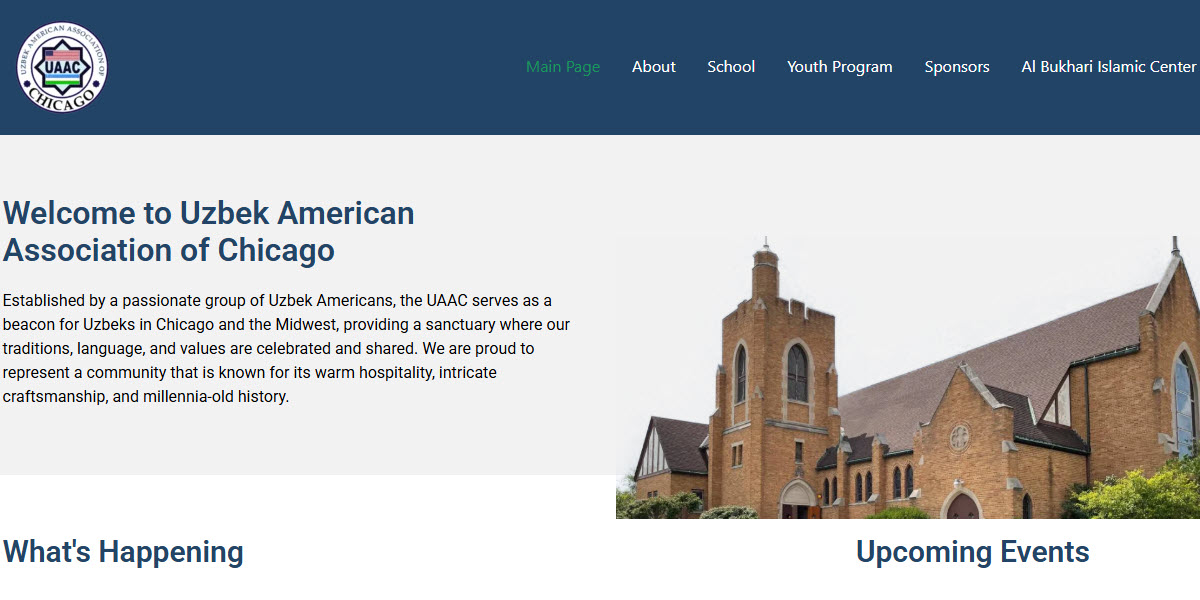Viewport: 1200px width, 600px height.
Task: Open the About menu item
Action: click(x=653, y=66)
